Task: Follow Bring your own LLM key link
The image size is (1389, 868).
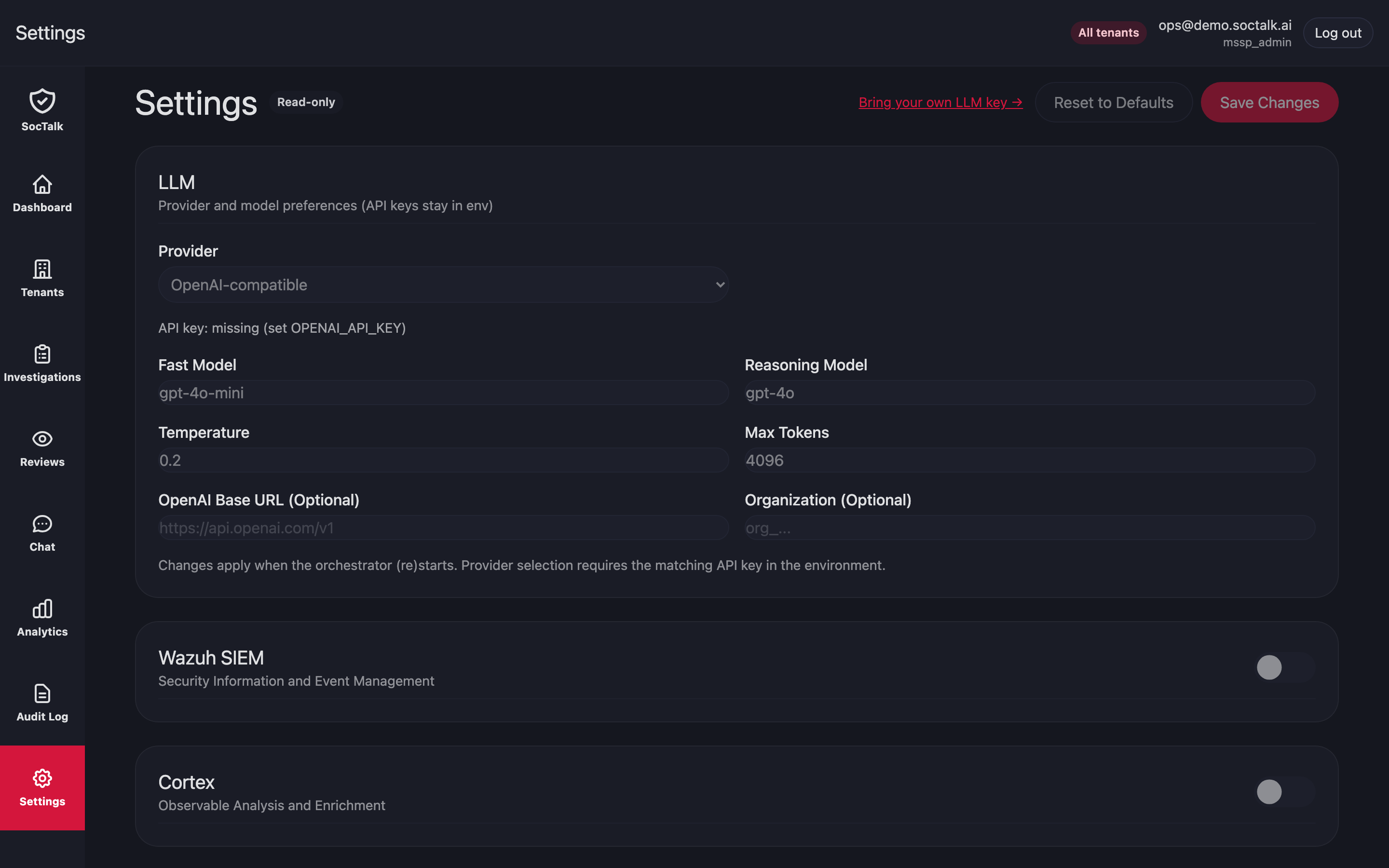Action: point(940,102)
